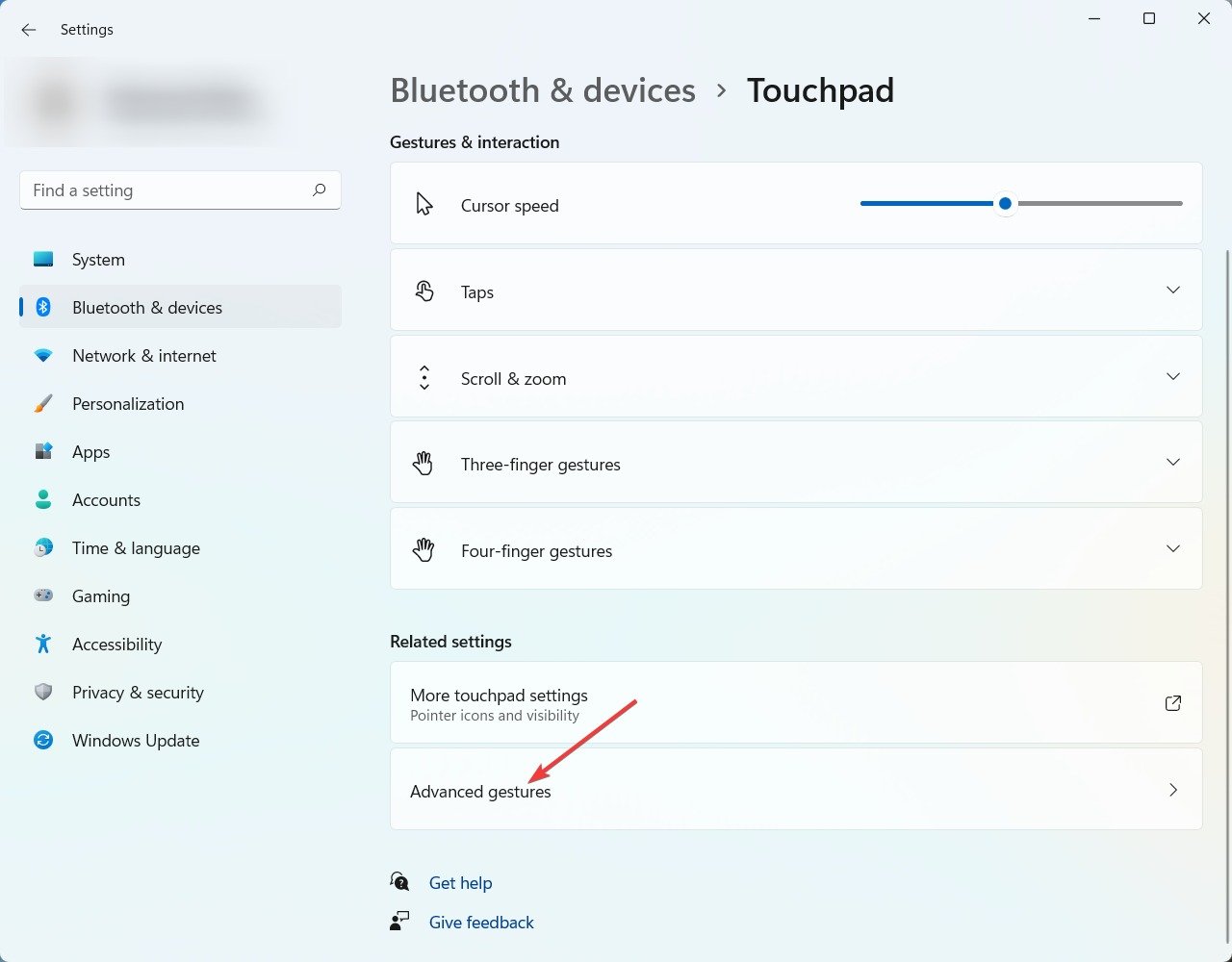Expand the Scroll & zoom section
1232x962 pixels.
coord(1172,377)
